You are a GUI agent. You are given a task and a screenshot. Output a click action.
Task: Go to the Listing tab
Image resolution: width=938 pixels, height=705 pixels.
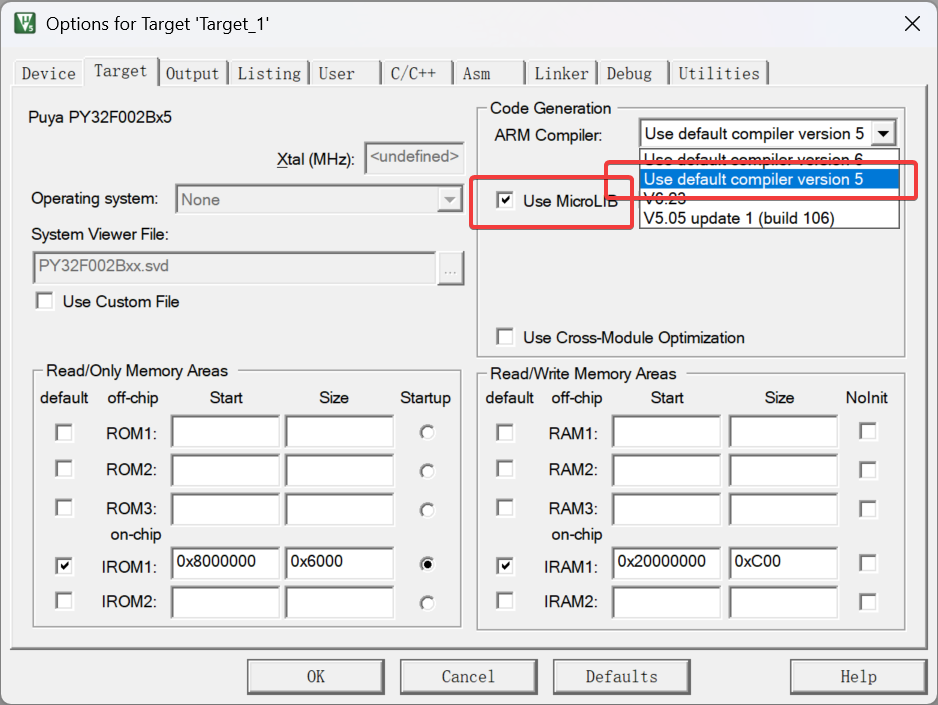[x=269, y=74]
